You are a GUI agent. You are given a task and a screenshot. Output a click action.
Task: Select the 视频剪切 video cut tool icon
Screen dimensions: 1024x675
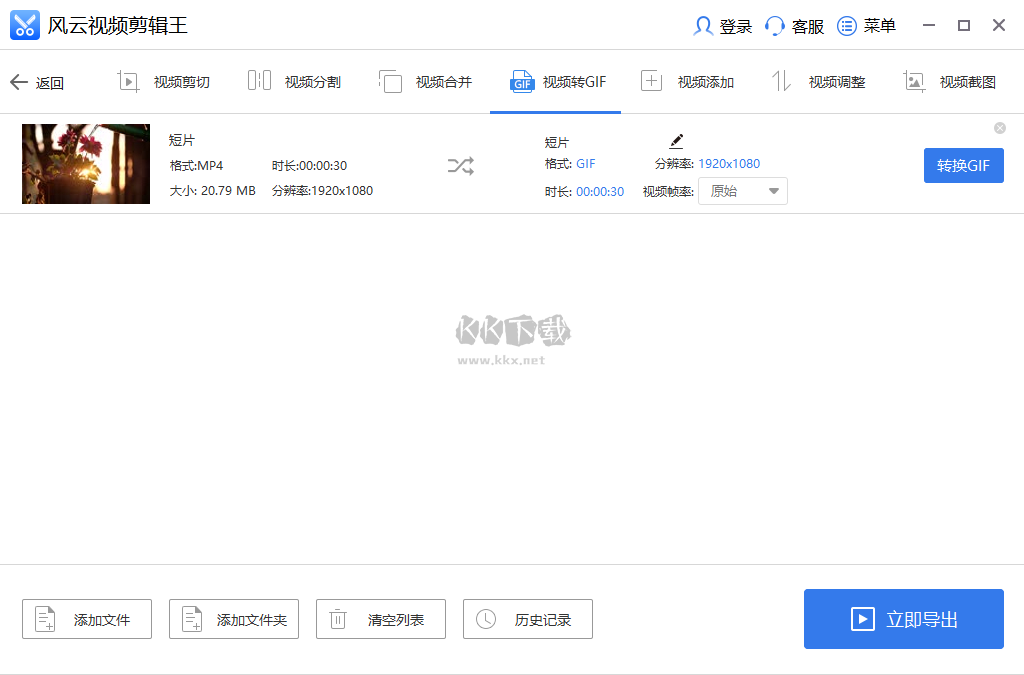[x=128, y=81]
